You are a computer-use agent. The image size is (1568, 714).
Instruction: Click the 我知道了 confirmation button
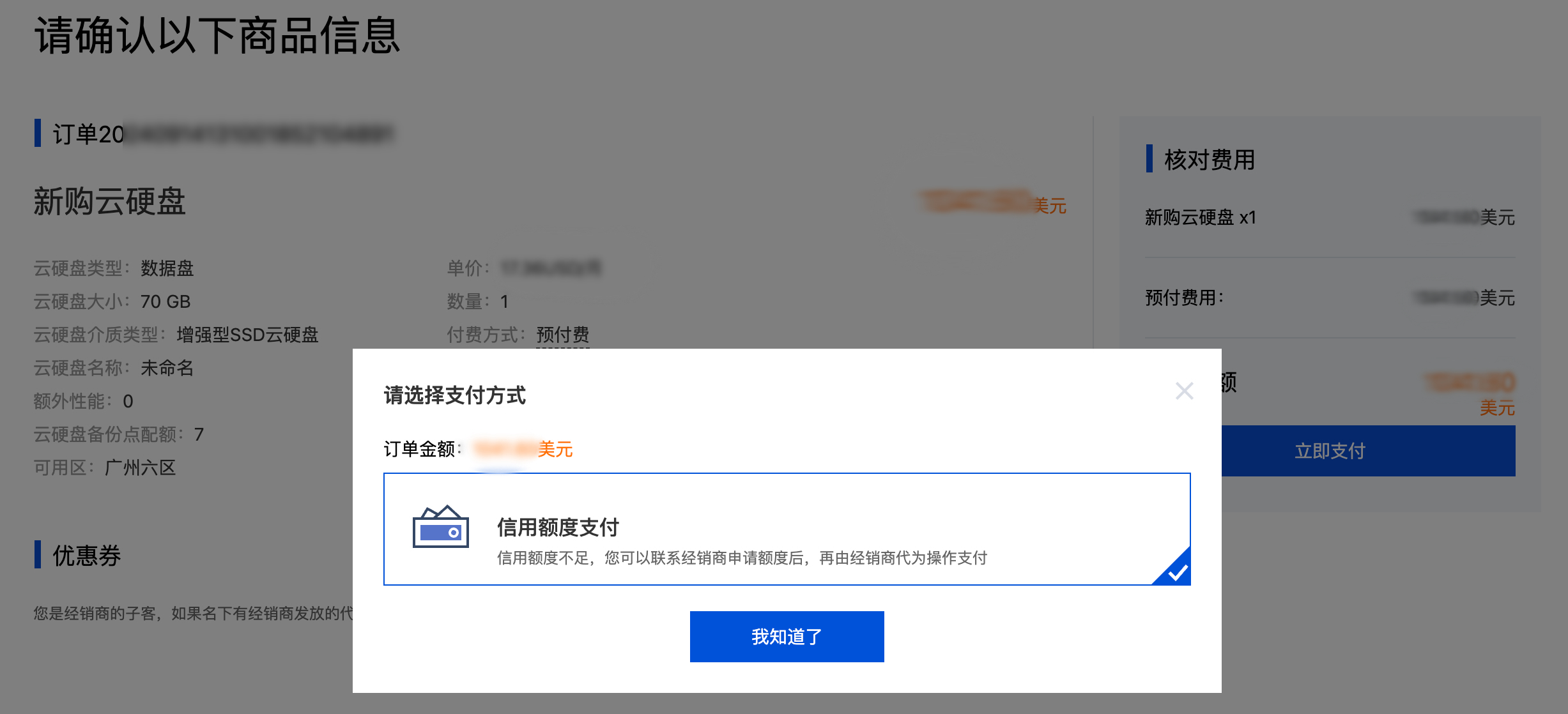pos(787,637)
